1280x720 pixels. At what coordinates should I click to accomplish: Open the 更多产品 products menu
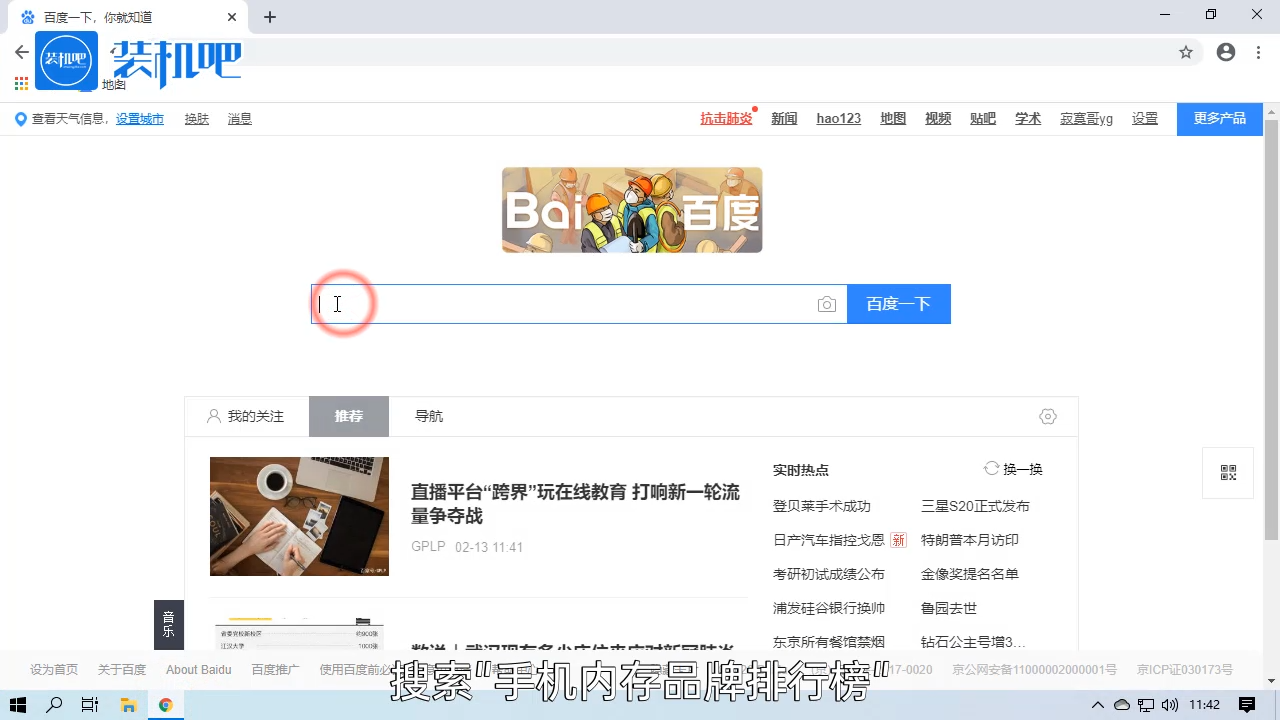(1219, 118)
